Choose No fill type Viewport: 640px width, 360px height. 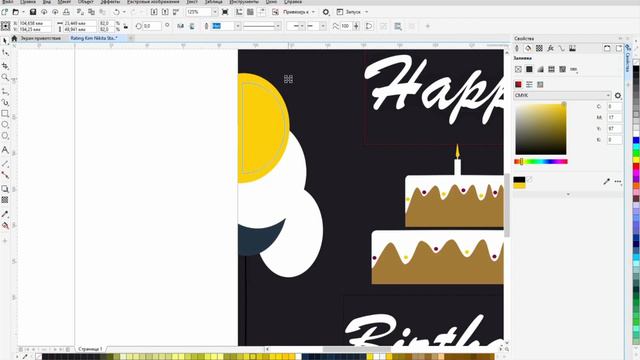[x=518, y=69]
